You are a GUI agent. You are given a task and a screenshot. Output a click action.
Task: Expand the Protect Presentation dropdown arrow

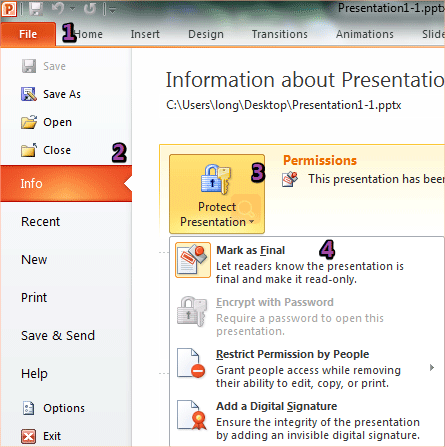point(252,222)
